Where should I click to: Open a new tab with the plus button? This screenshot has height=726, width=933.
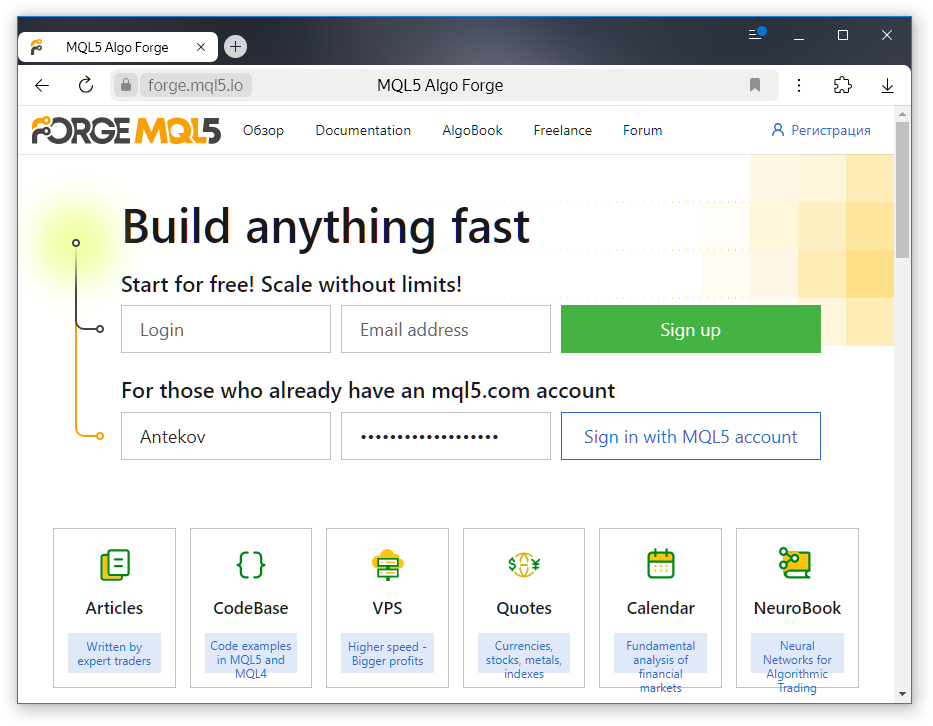pos(236,46)
